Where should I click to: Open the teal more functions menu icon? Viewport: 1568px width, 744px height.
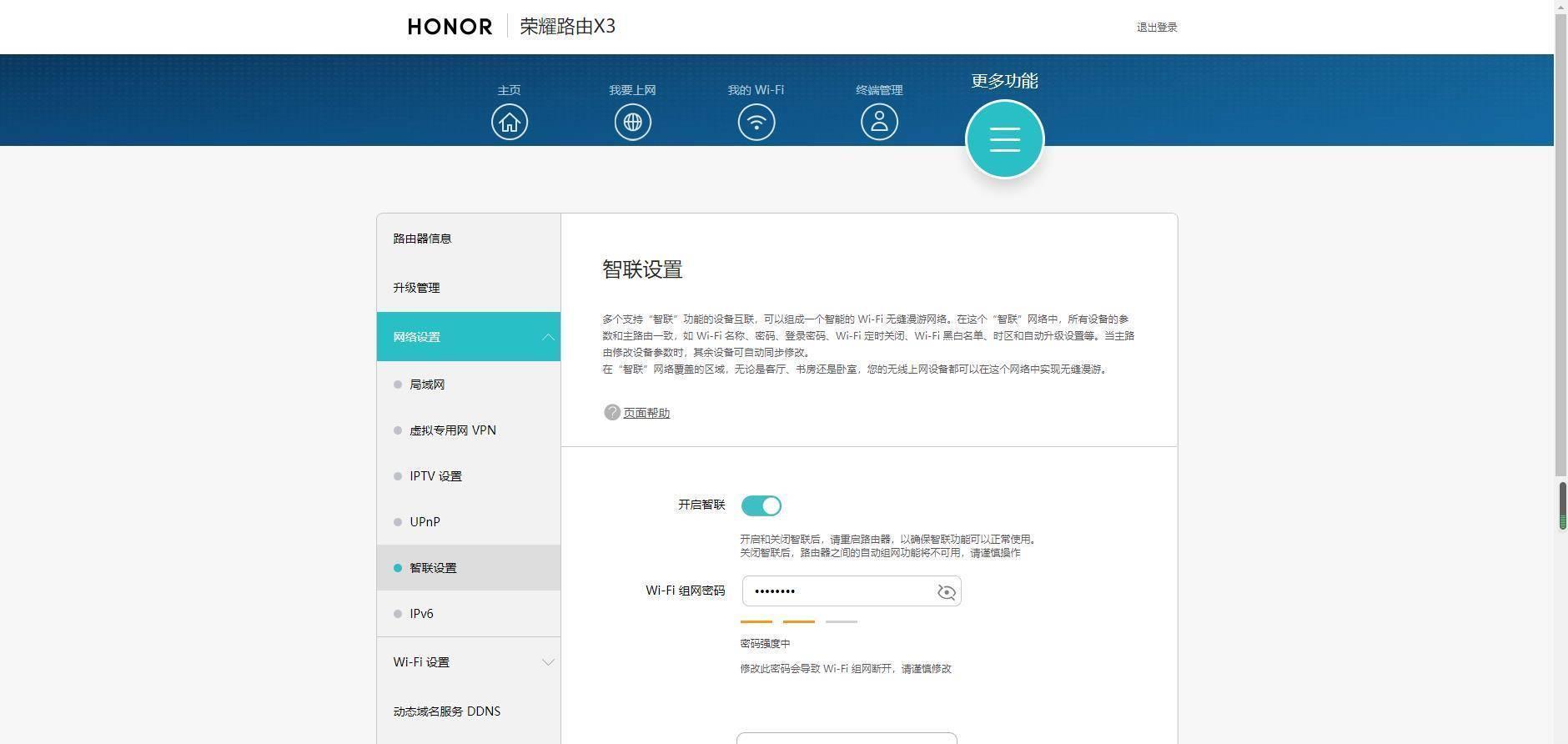pyautogui.click(x=1004, y=139)
